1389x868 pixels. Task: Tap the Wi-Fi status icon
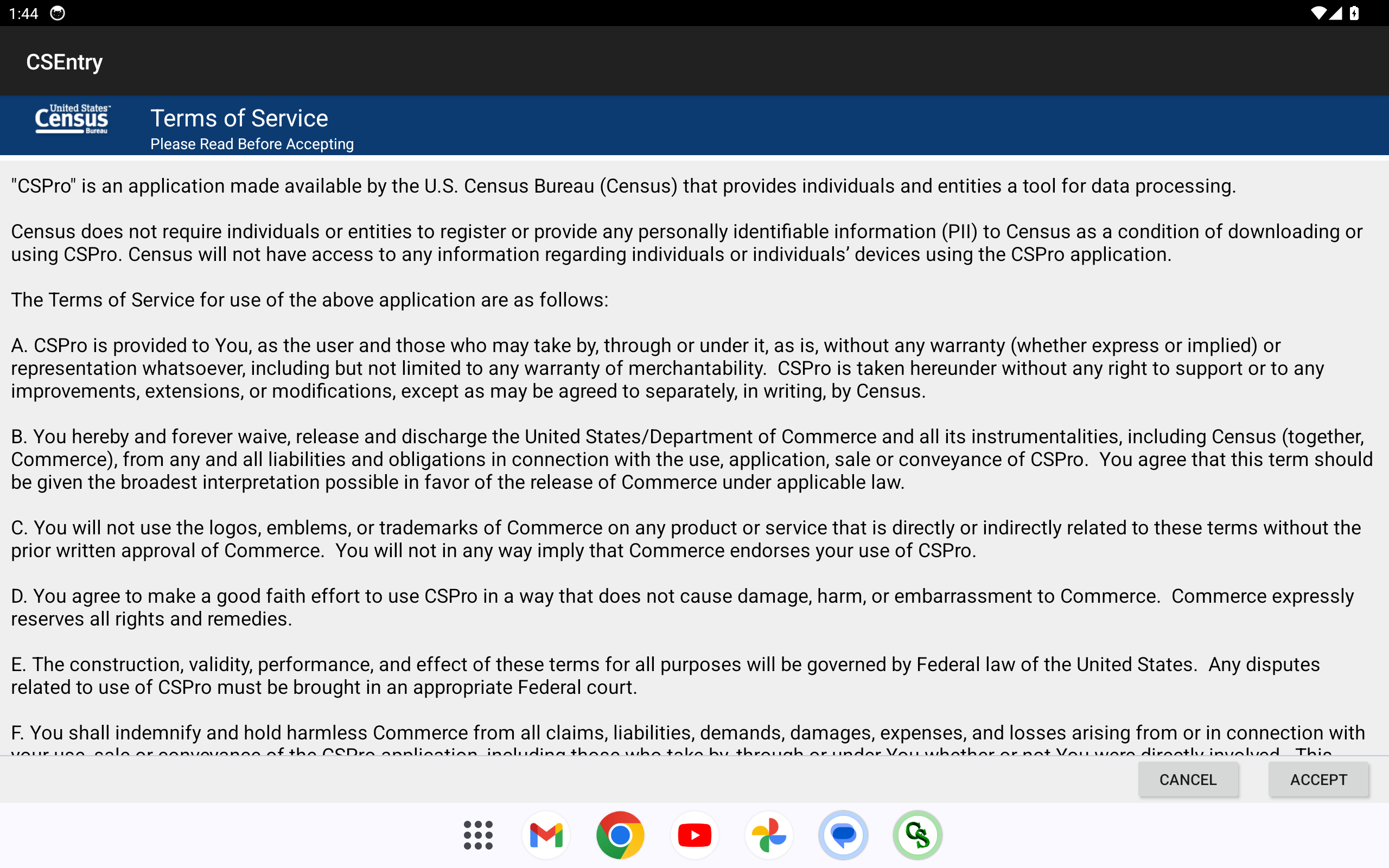pyautogui.click(x=1318, y=13)
